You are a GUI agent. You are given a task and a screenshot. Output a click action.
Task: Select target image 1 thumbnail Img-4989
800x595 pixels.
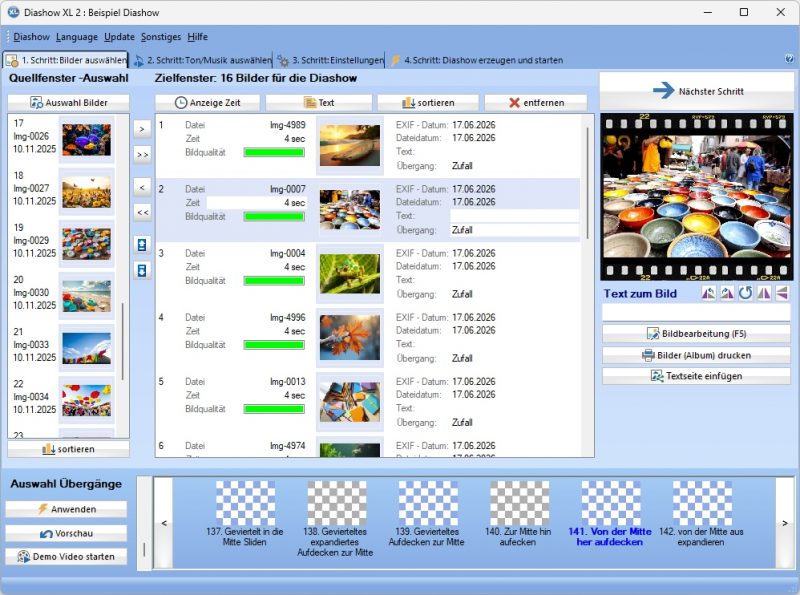[x=349, y=145]
